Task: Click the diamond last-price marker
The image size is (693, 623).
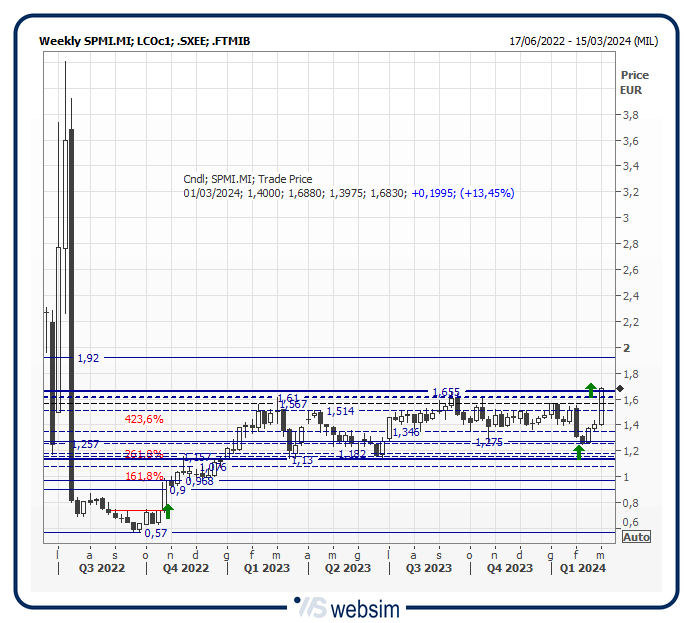Action: [x=620, y=388]
